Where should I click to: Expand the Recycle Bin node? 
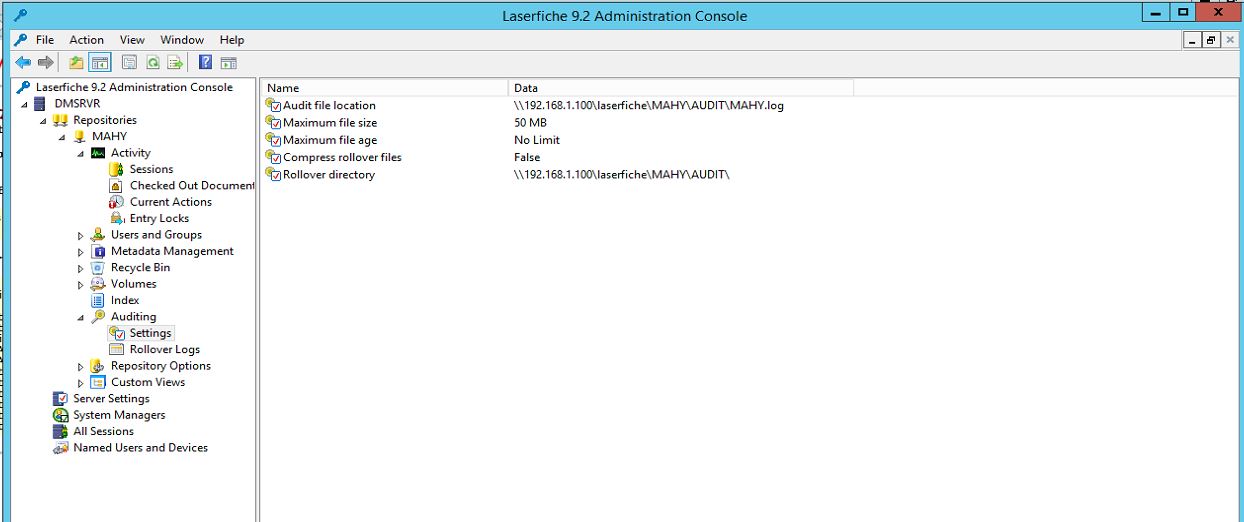click(x=81, y=268)
